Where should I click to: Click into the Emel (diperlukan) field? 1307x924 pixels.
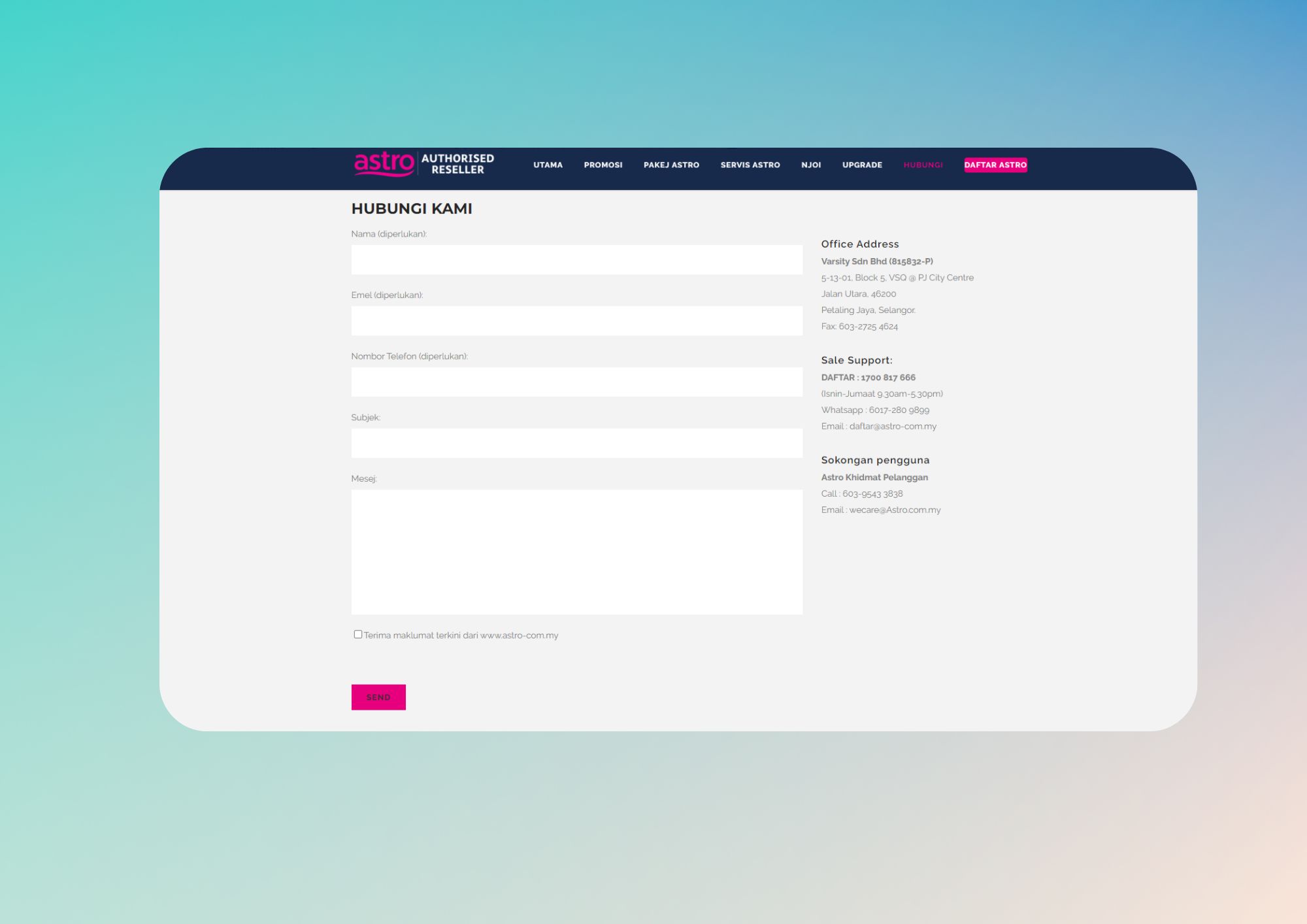[576, 321]
